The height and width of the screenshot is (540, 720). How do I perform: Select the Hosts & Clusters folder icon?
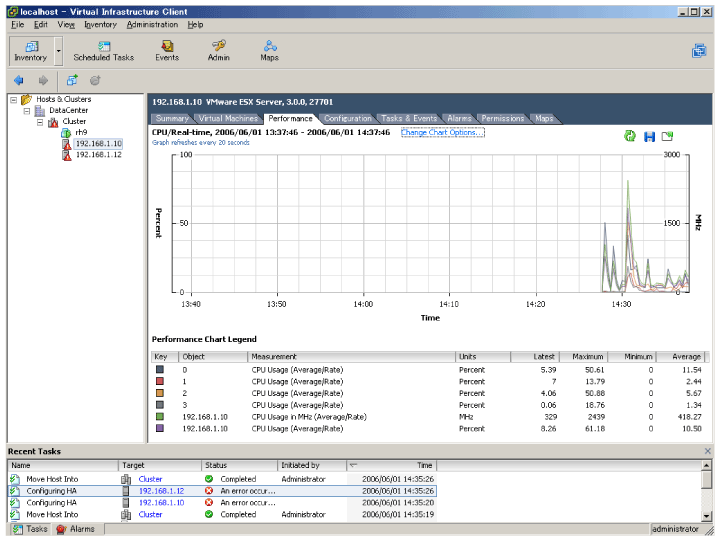[26, 99]
